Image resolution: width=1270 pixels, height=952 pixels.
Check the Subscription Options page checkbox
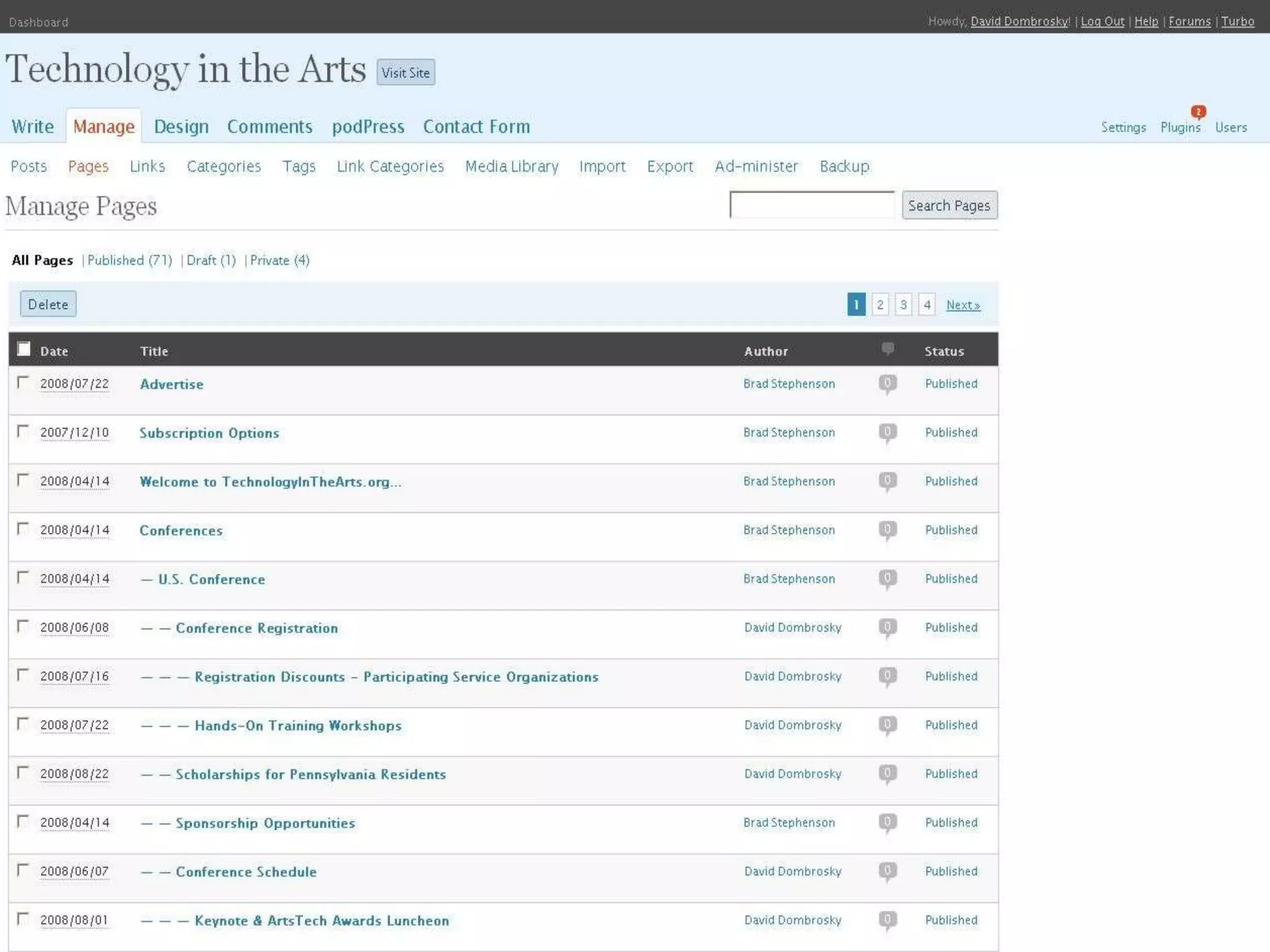click(x=23, y=431)
